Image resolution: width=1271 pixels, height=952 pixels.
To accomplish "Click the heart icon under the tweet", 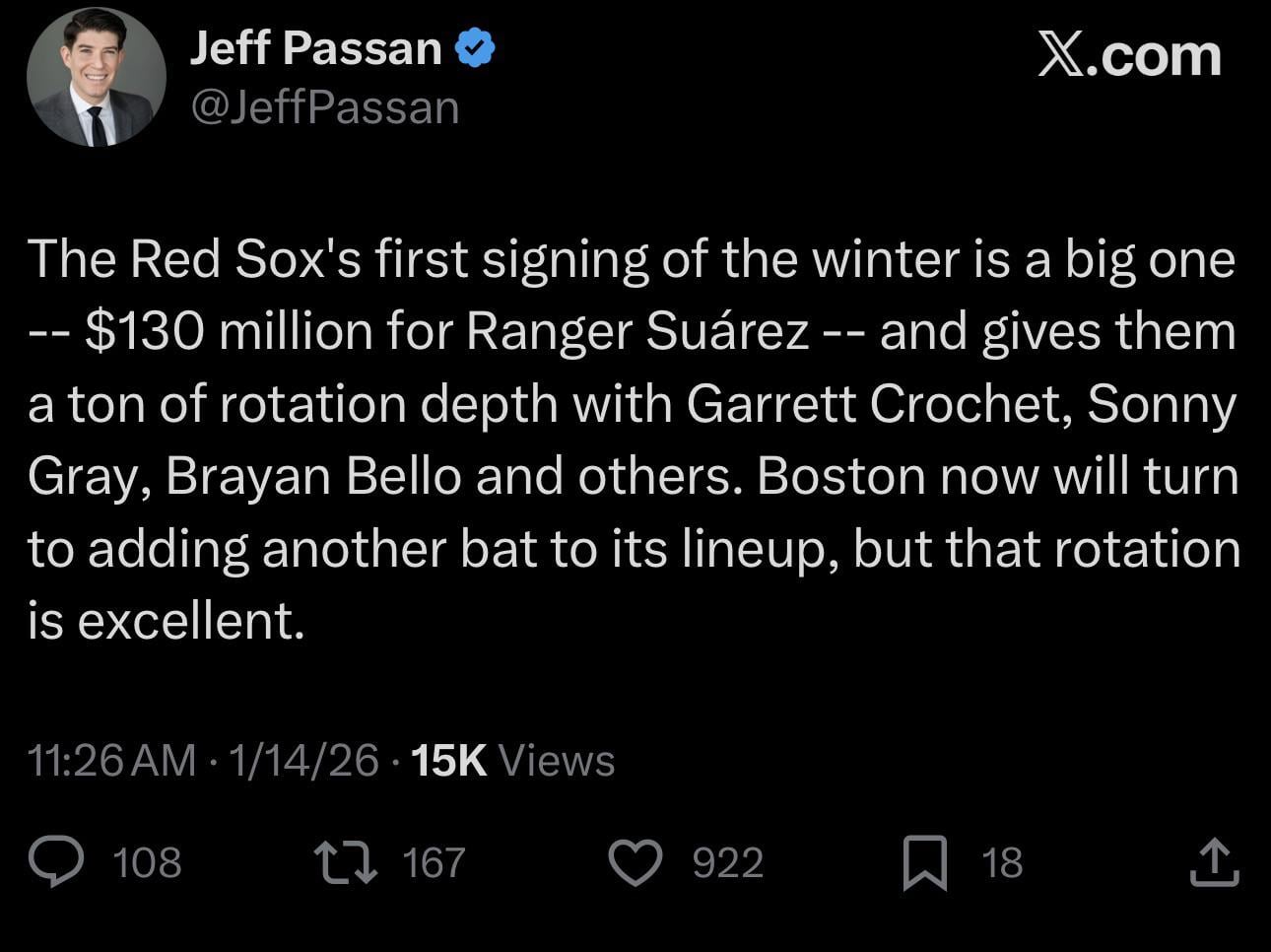I will click(x=637, y=862).
